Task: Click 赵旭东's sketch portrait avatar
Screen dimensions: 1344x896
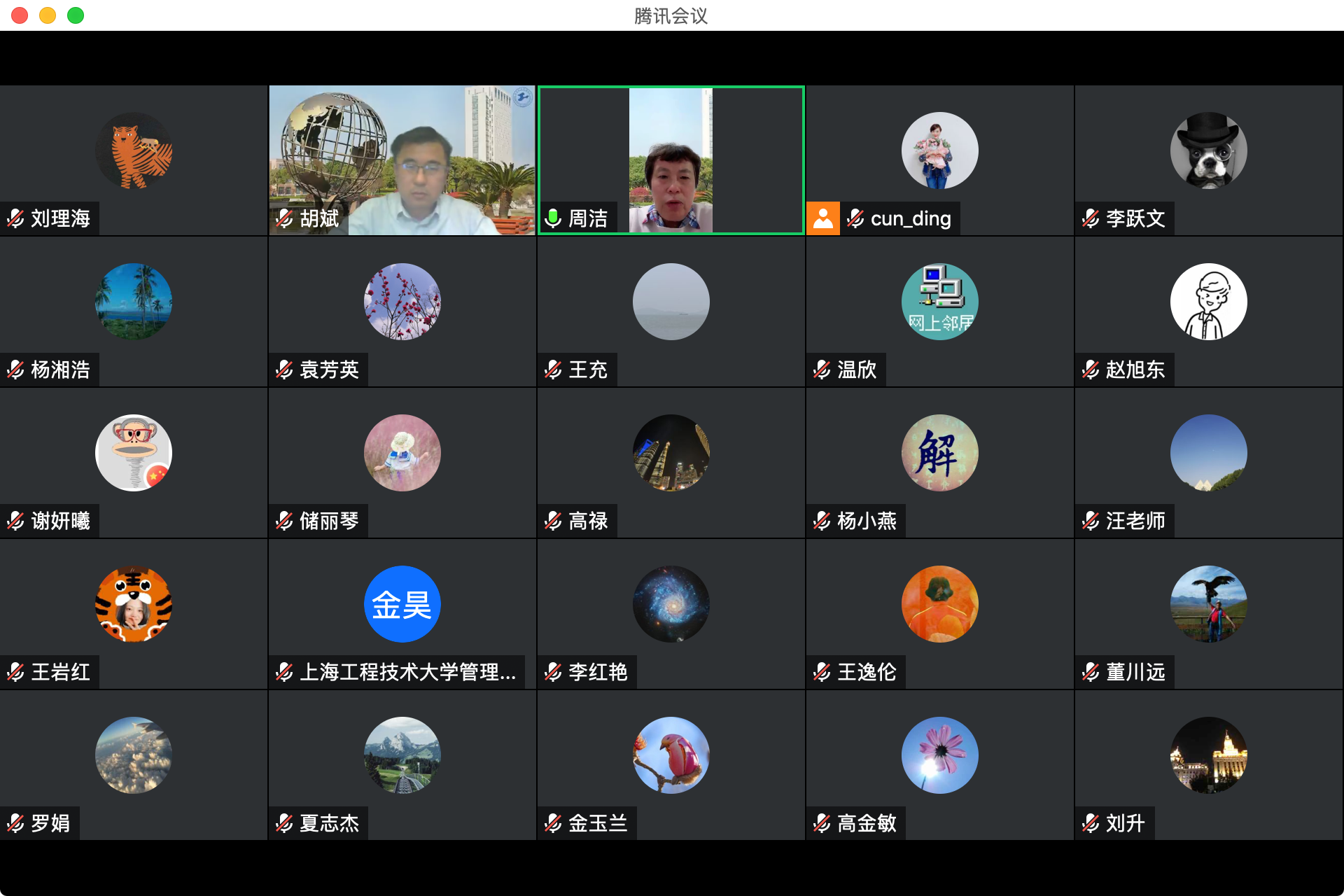Action: click(x=1208, y=302)
